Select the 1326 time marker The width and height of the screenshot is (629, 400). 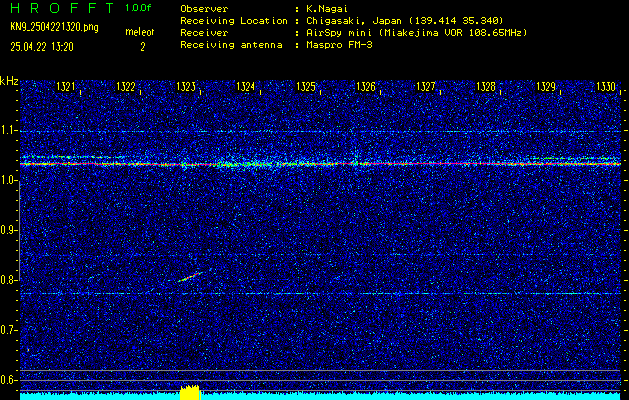point(366,87)
